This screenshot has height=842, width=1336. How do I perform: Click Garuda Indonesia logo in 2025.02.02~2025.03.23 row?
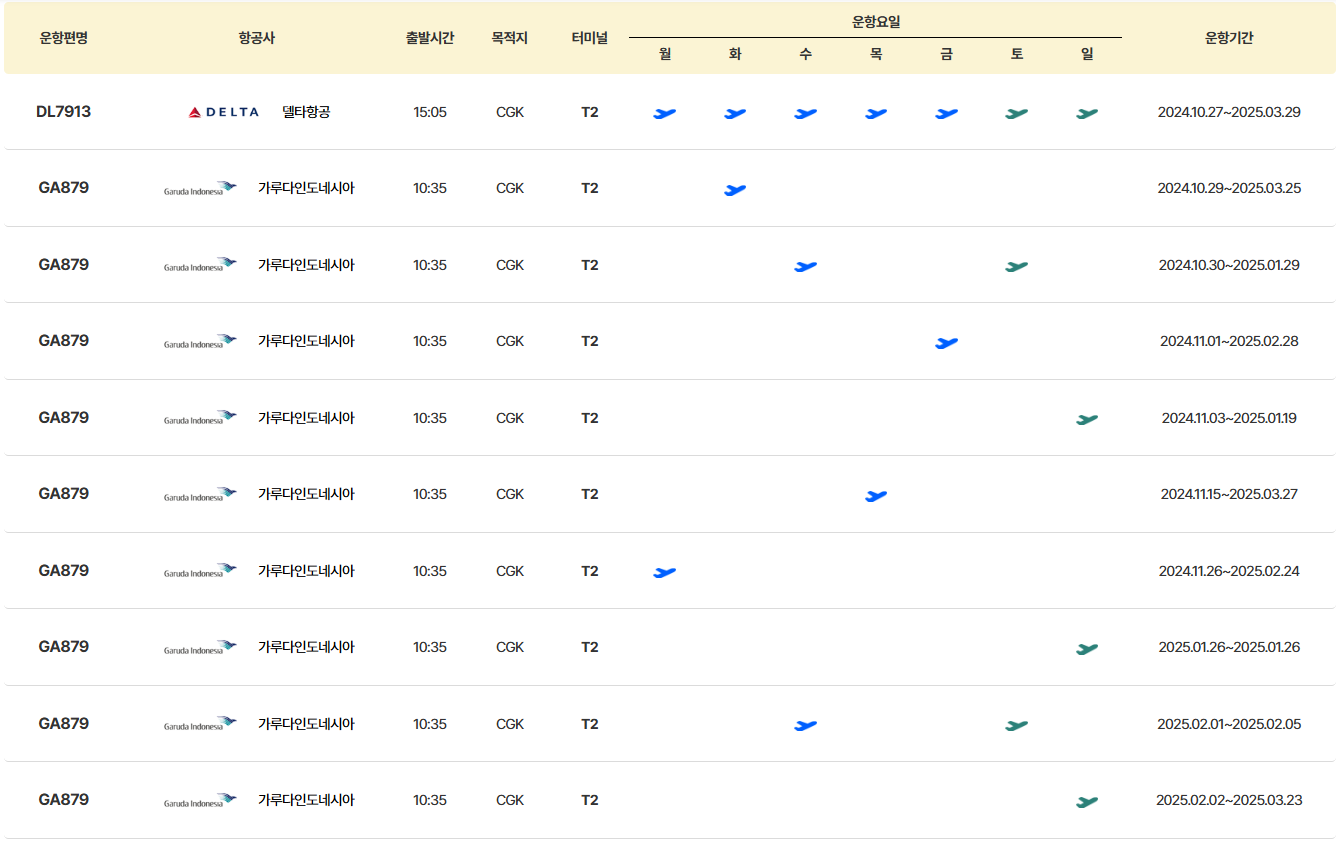[x=200, y=800]
